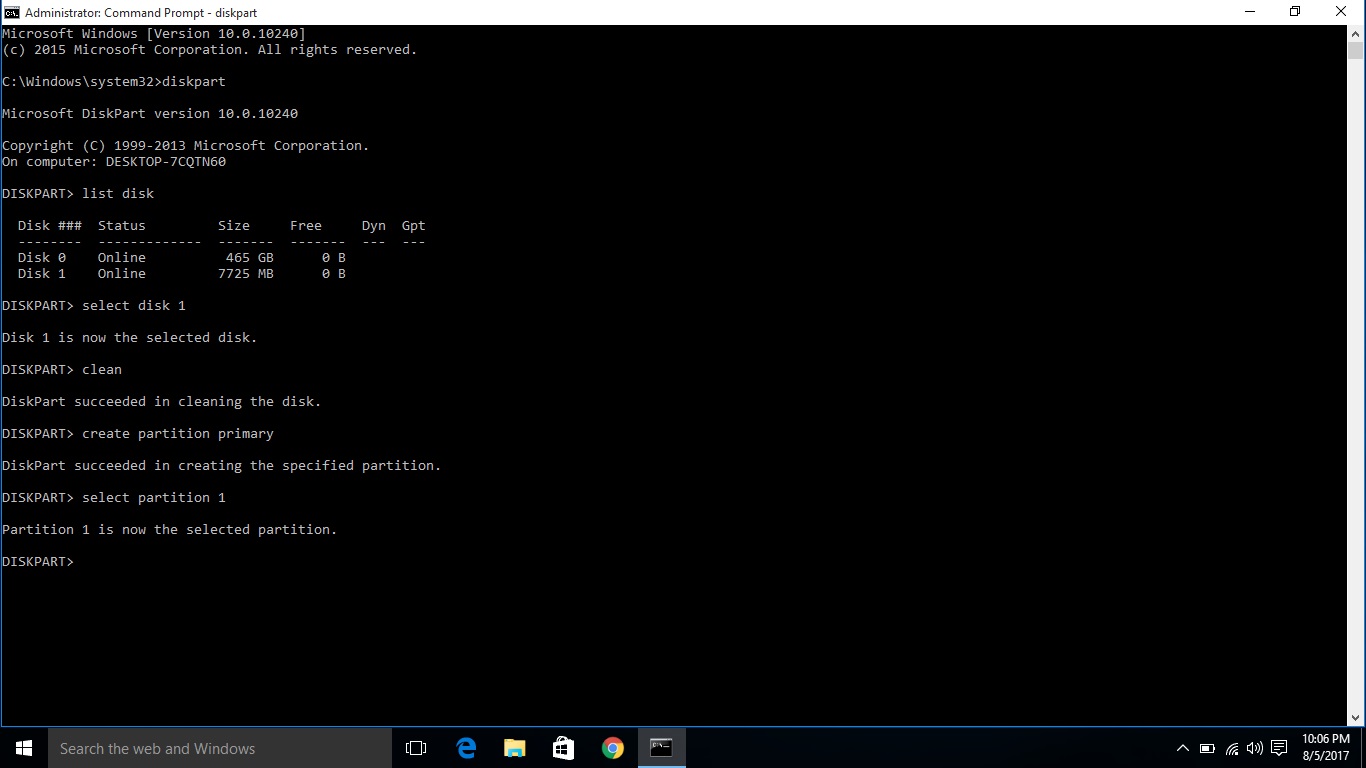
Task: Click the '465 GB' size value
Action: coord(250,257)
